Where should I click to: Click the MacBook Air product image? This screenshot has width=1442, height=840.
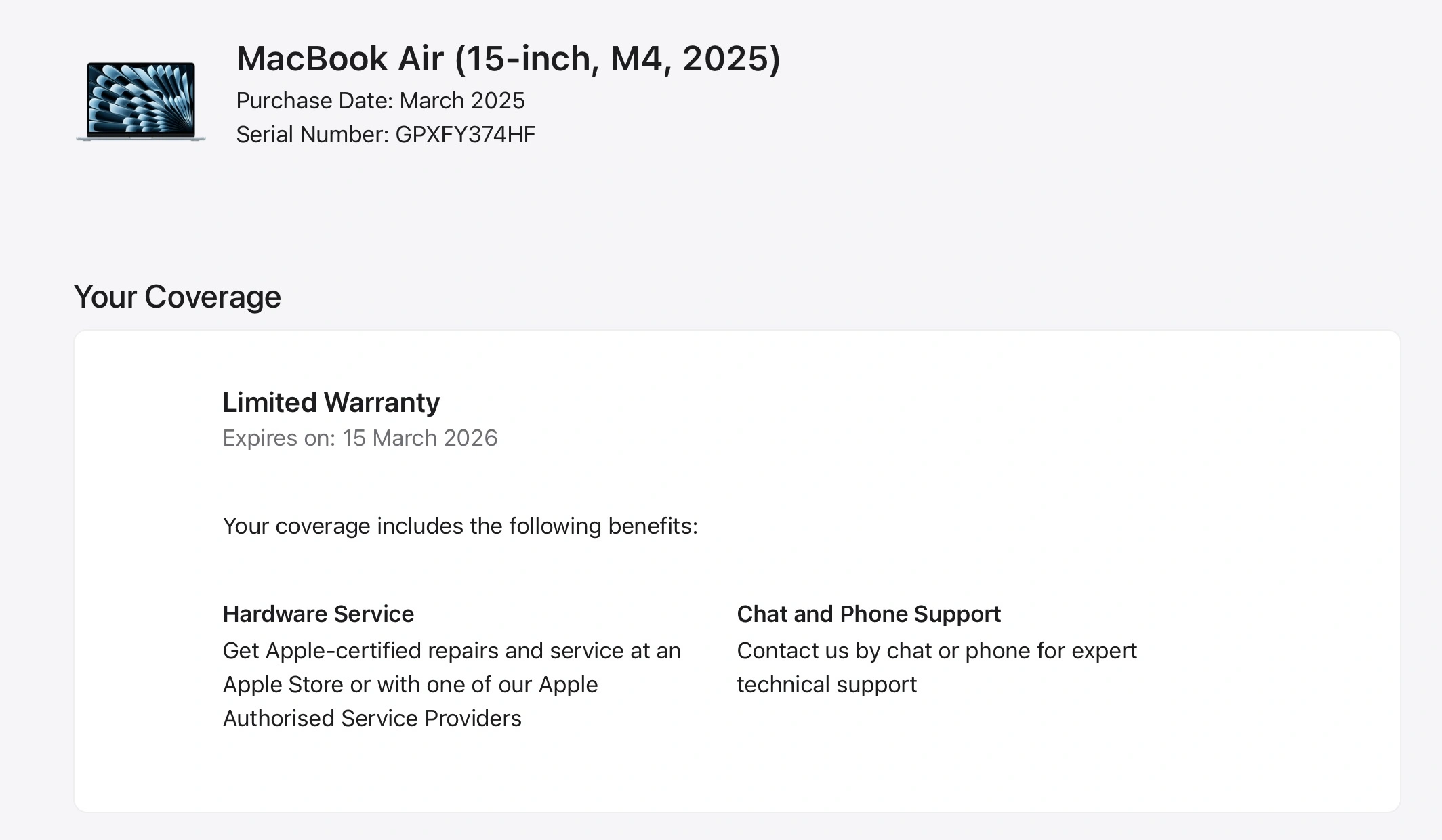[x=141, y=101]
